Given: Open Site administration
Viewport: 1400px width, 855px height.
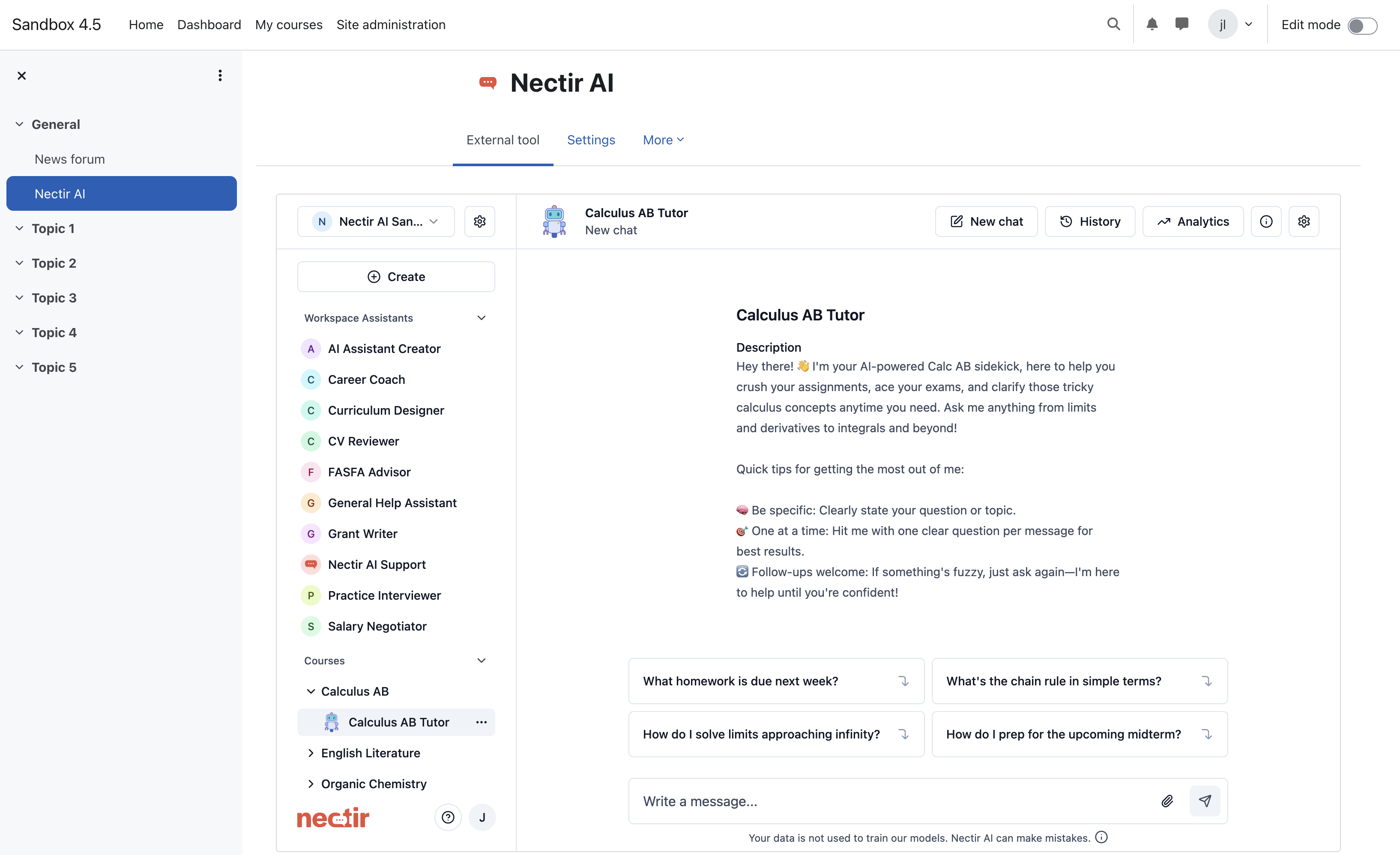Looking at the screenshot, I should pyautogui.click(x=391, y=24).
